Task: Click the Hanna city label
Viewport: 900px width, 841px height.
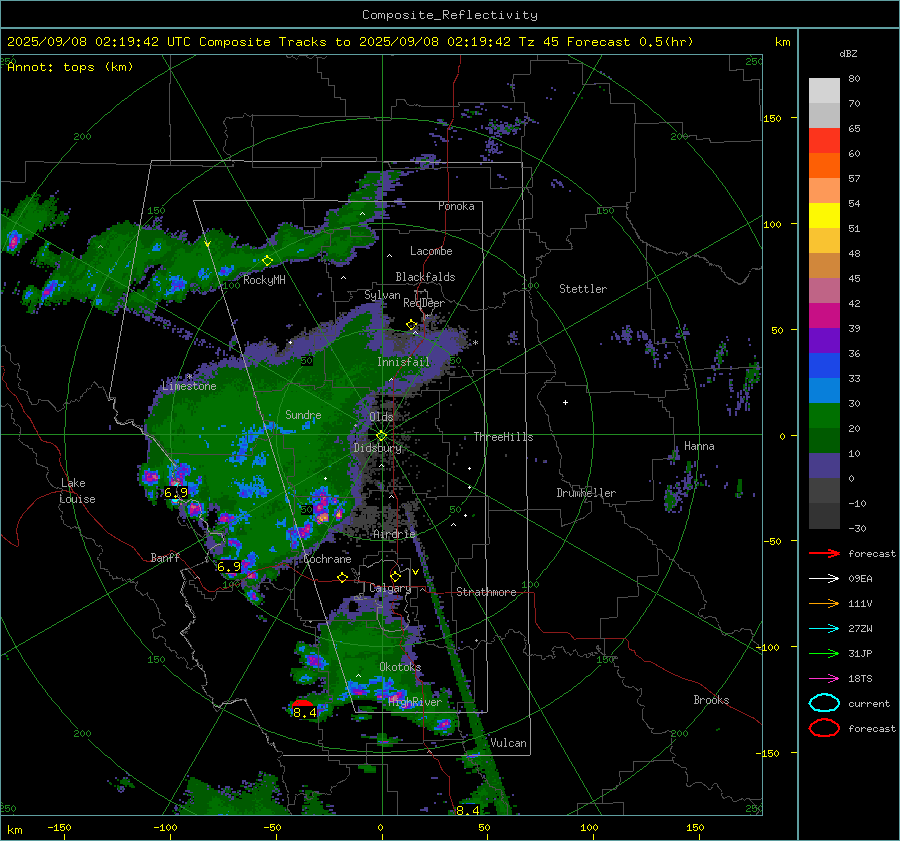Action: pyautogui.click(x=699, y=446)
